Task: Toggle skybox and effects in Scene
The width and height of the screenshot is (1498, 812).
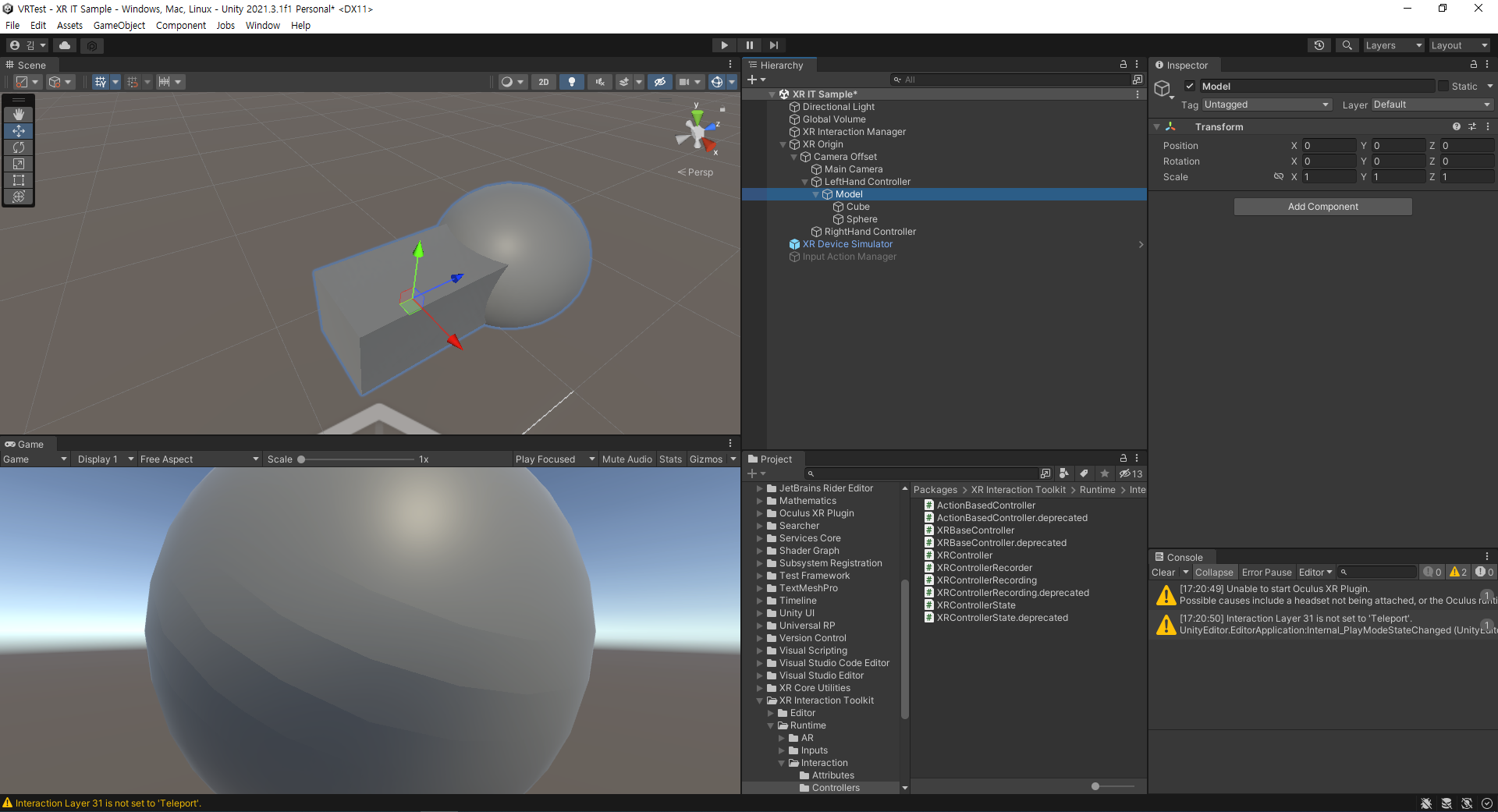Action: pyautogui.click(x=624, y=82)
